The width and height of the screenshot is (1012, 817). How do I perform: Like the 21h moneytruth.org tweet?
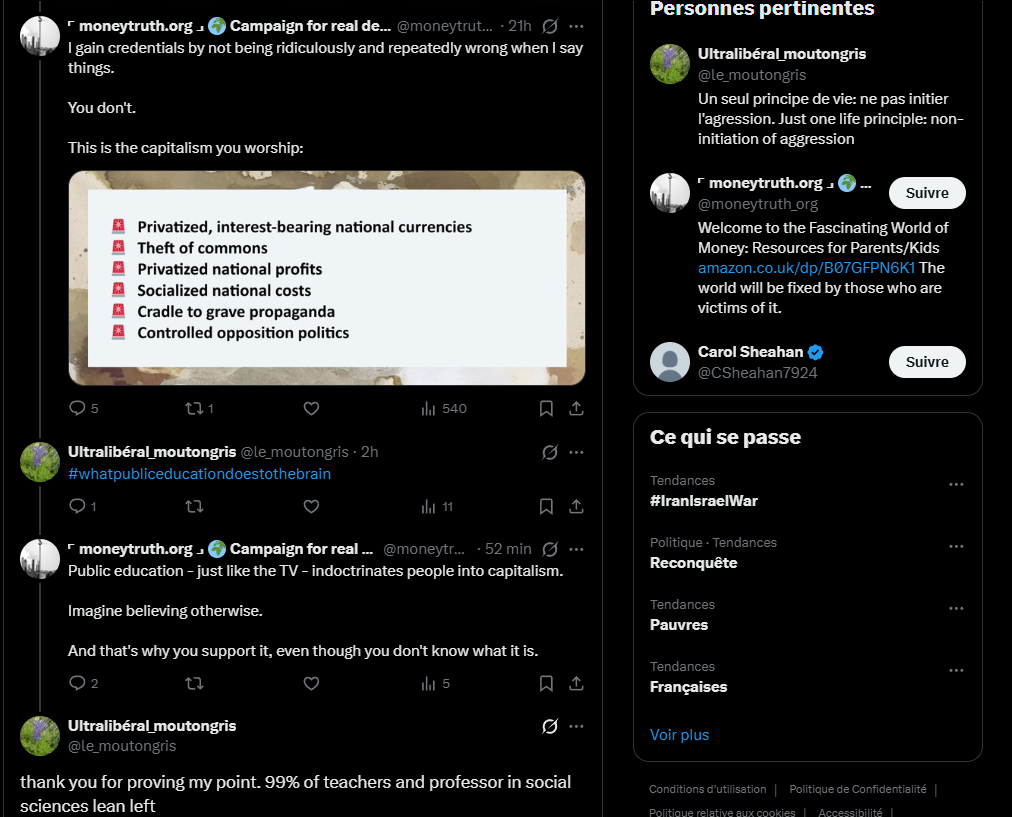tap(311, 408)
